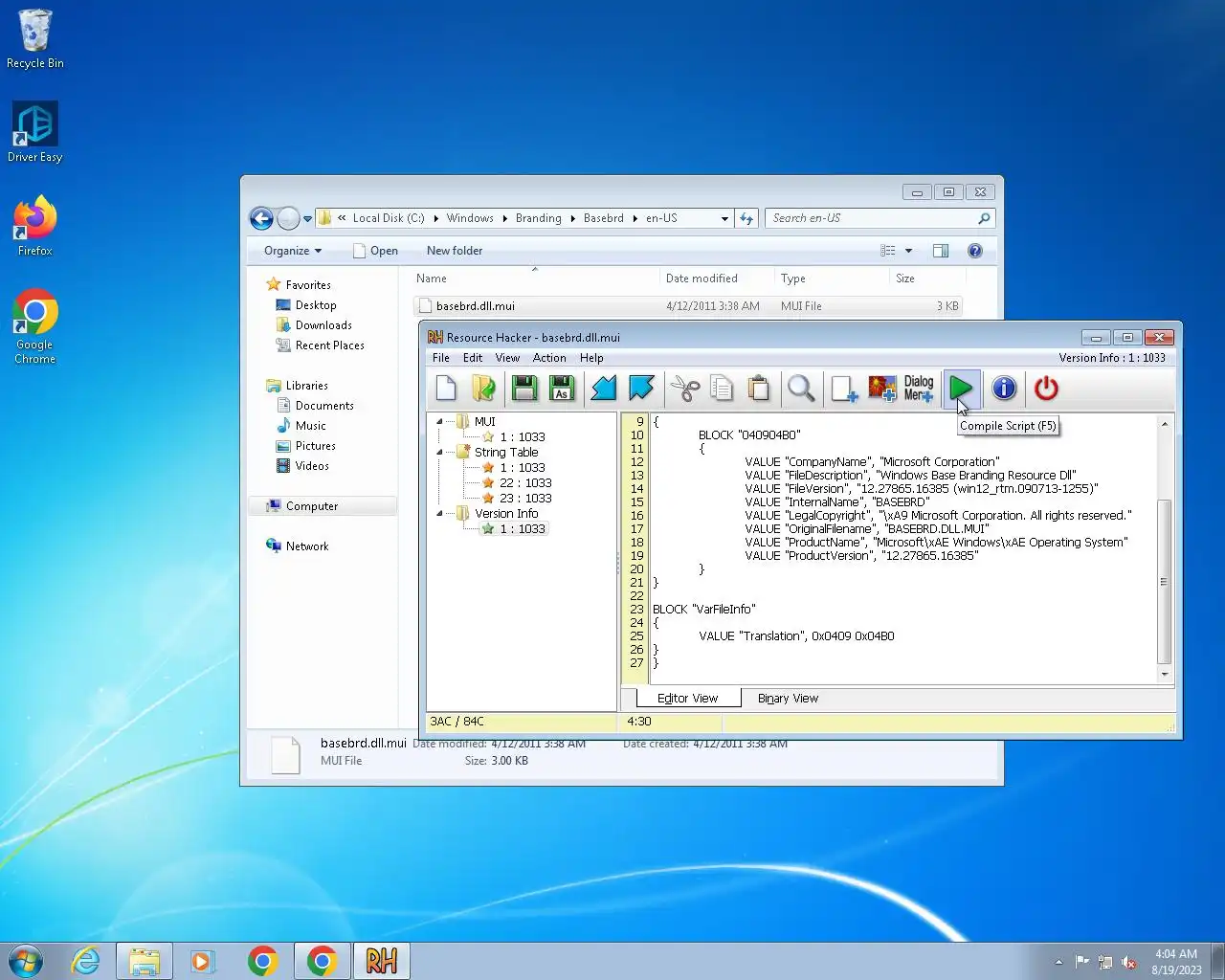This screenshot has height=980, width=1225.
Task: Select the Driver Easy desktop shortcut
Action: (35, 132)
